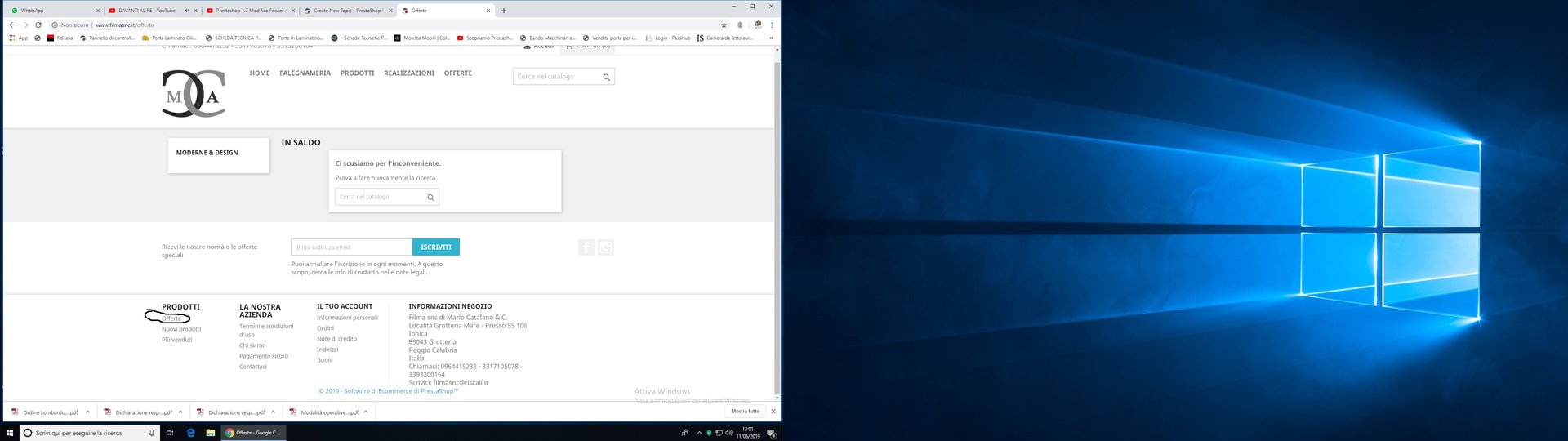Click the newsletter email input field
This screenshot has width=1568, height=441.
351,247
